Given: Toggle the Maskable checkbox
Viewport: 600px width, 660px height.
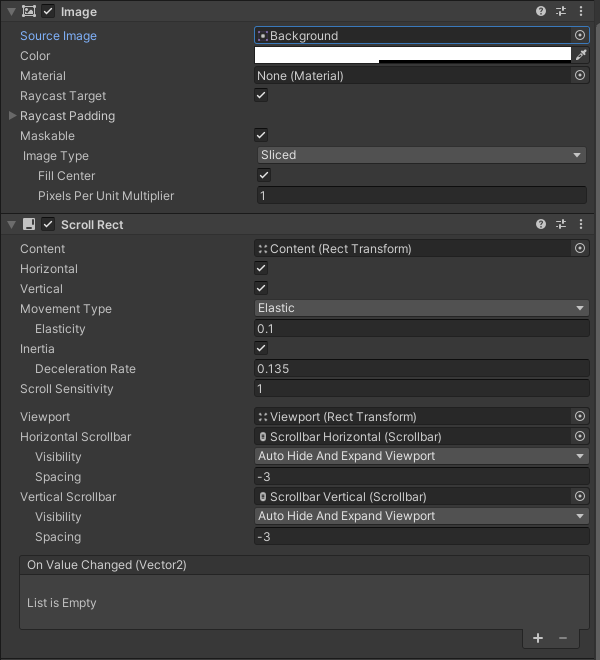Looking at the screenshot, I should (x=261, y=135).
